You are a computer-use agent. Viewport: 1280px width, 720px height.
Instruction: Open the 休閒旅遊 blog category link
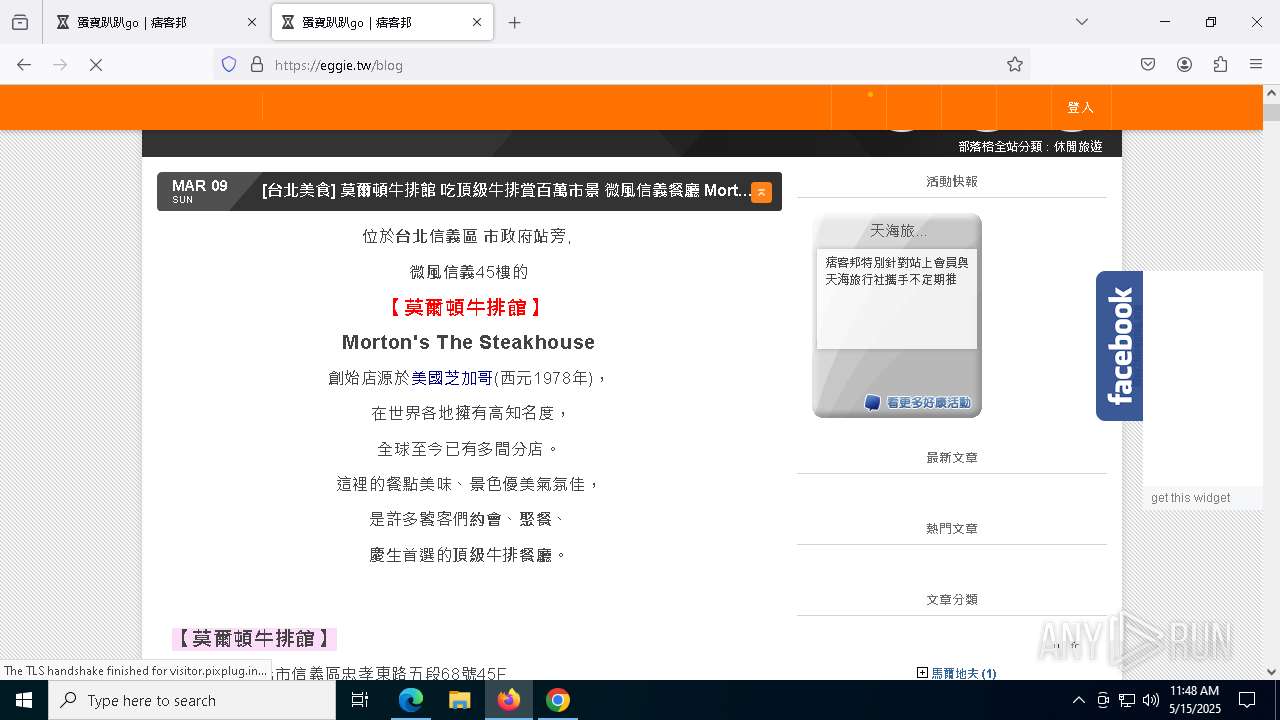pyautogui.click(x=1078, y=146)
